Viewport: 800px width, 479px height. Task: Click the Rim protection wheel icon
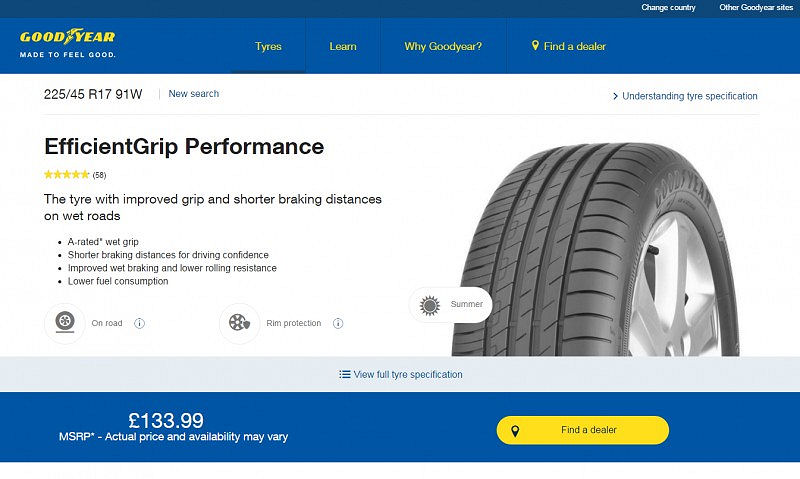point(239,323)
